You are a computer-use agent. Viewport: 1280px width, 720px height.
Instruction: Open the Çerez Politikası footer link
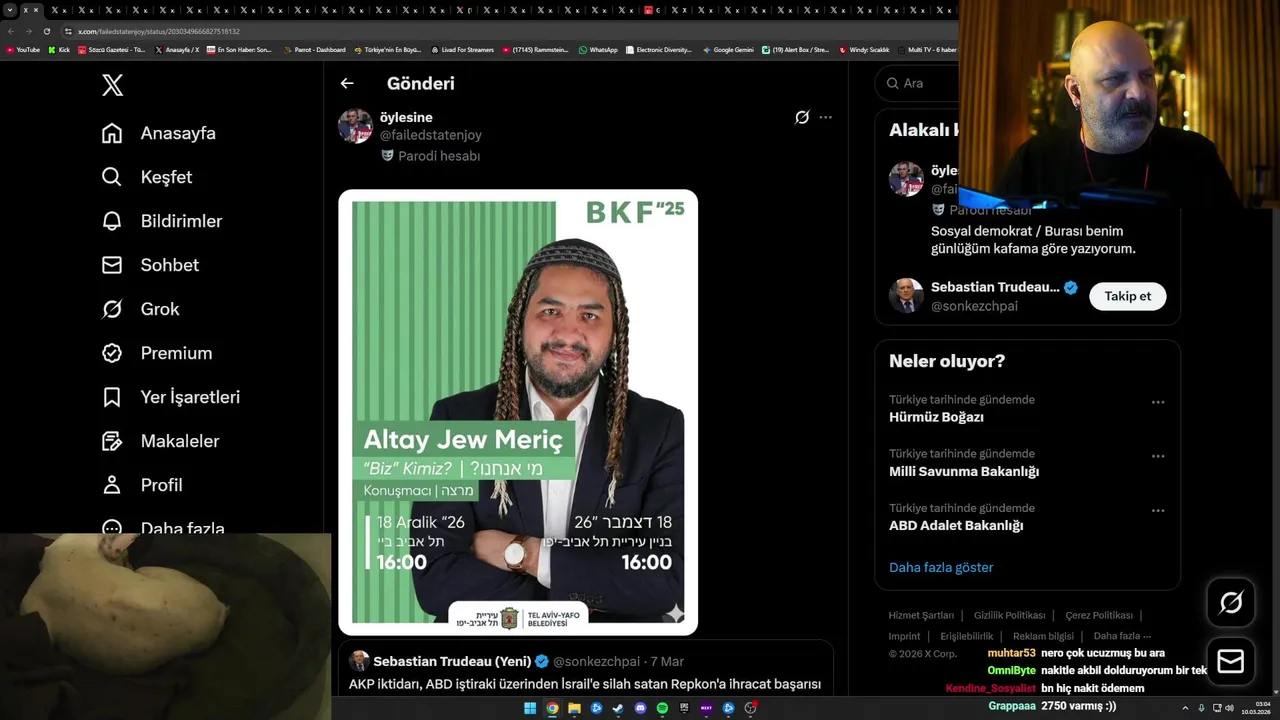coord(1099,615)
